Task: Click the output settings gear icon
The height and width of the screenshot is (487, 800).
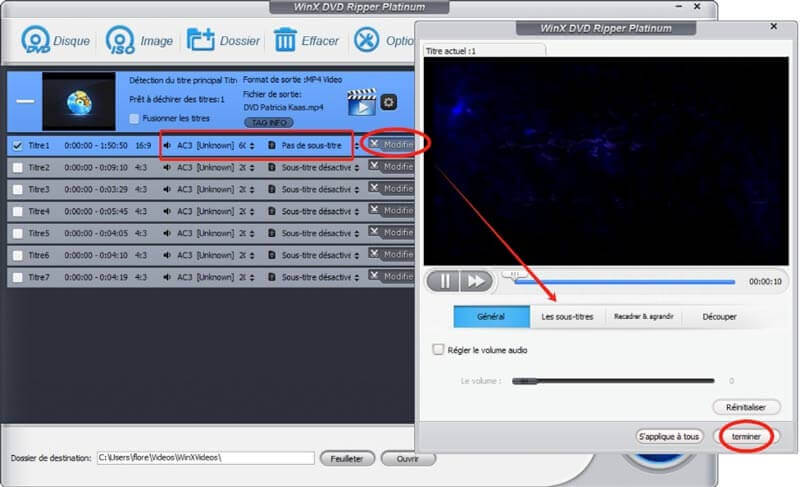Action: point(389,102)
